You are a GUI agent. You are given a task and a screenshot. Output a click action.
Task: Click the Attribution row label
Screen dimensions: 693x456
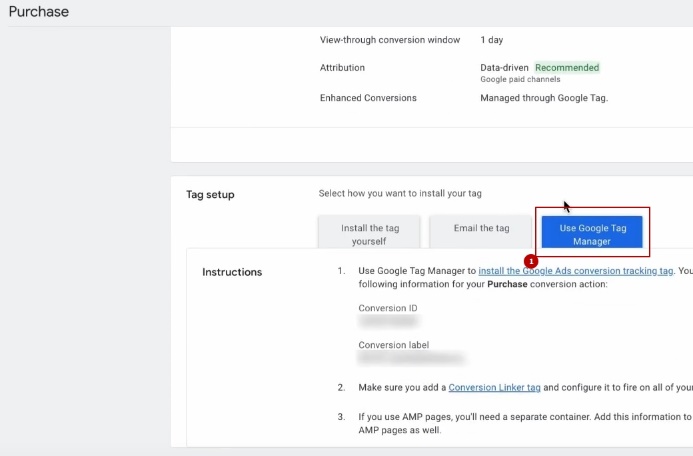click(342, 68)
